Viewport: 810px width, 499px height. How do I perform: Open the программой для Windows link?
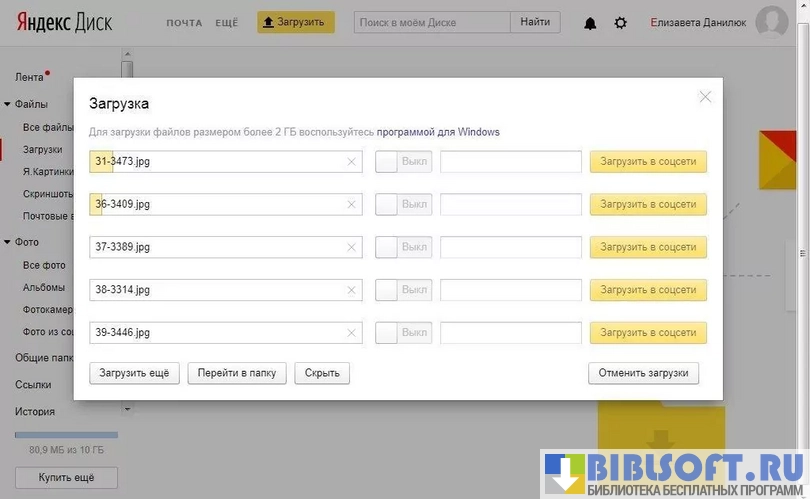(438, 132)
